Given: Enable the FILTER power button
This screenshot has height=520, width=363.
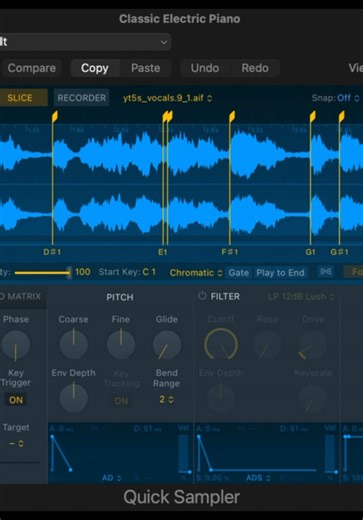Looking at the screenshot, I should pyautogui.click(x=202, y=296).
